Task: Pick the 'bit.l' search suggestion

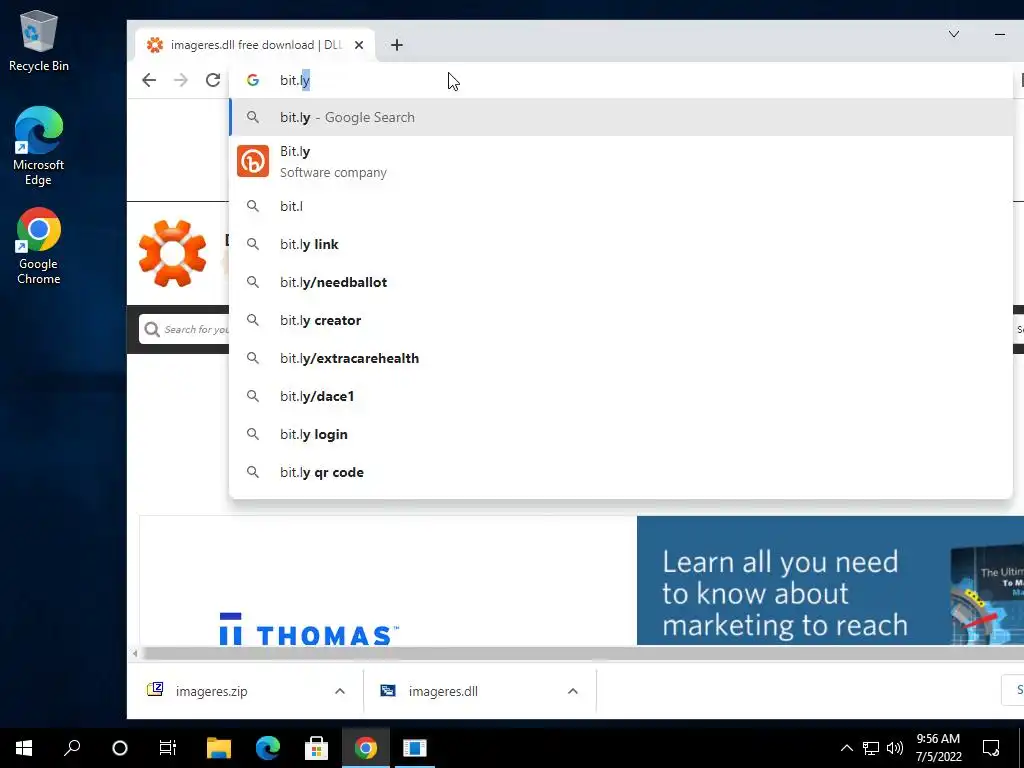Action: (621, 206)
